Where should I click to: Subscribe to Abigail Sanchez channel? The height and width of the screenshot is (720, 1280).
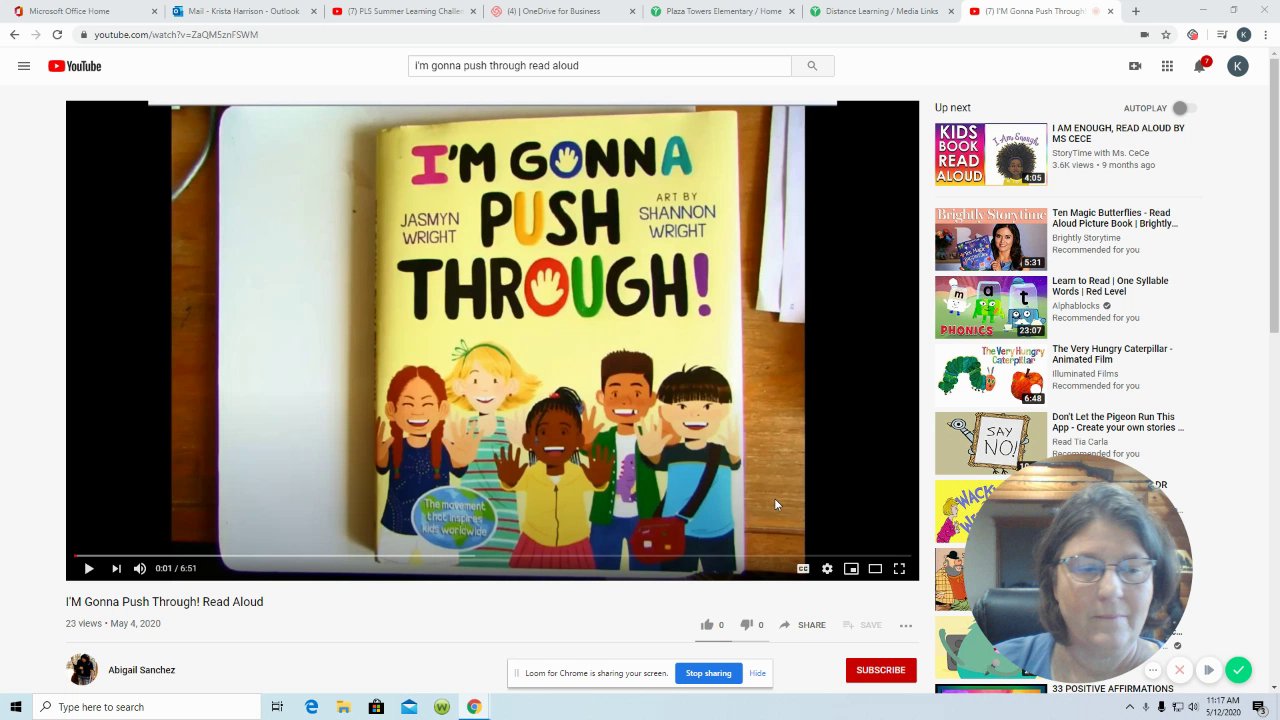click(x=881, y=670)
